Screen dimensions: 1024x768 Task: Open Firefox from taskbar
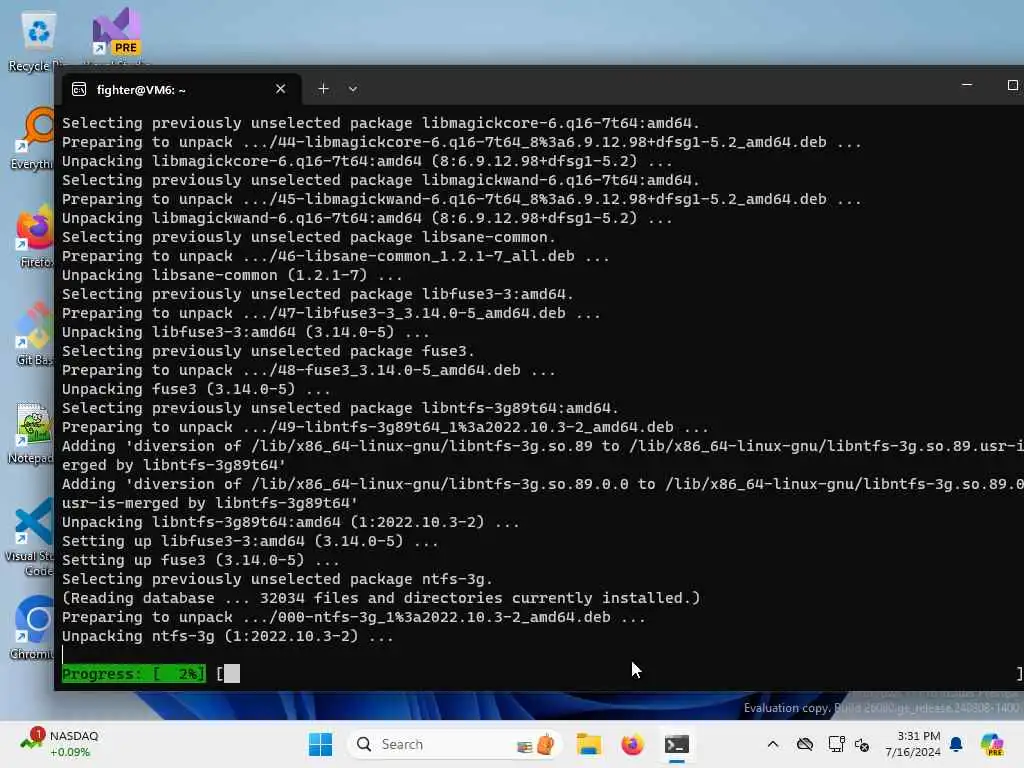tap(632, 744)
